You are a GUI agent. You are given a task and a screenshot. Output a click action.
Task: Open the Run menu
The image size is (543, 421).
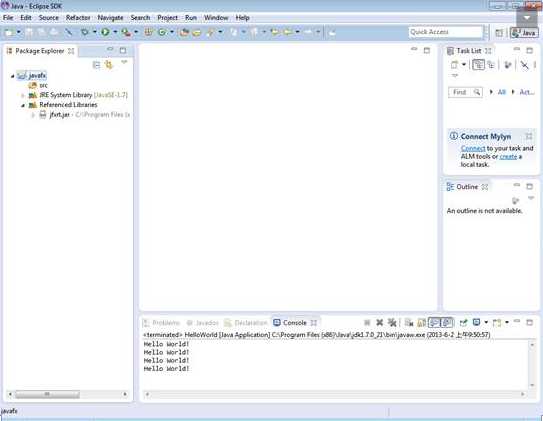pyautogui.click(x=191, y=18)
